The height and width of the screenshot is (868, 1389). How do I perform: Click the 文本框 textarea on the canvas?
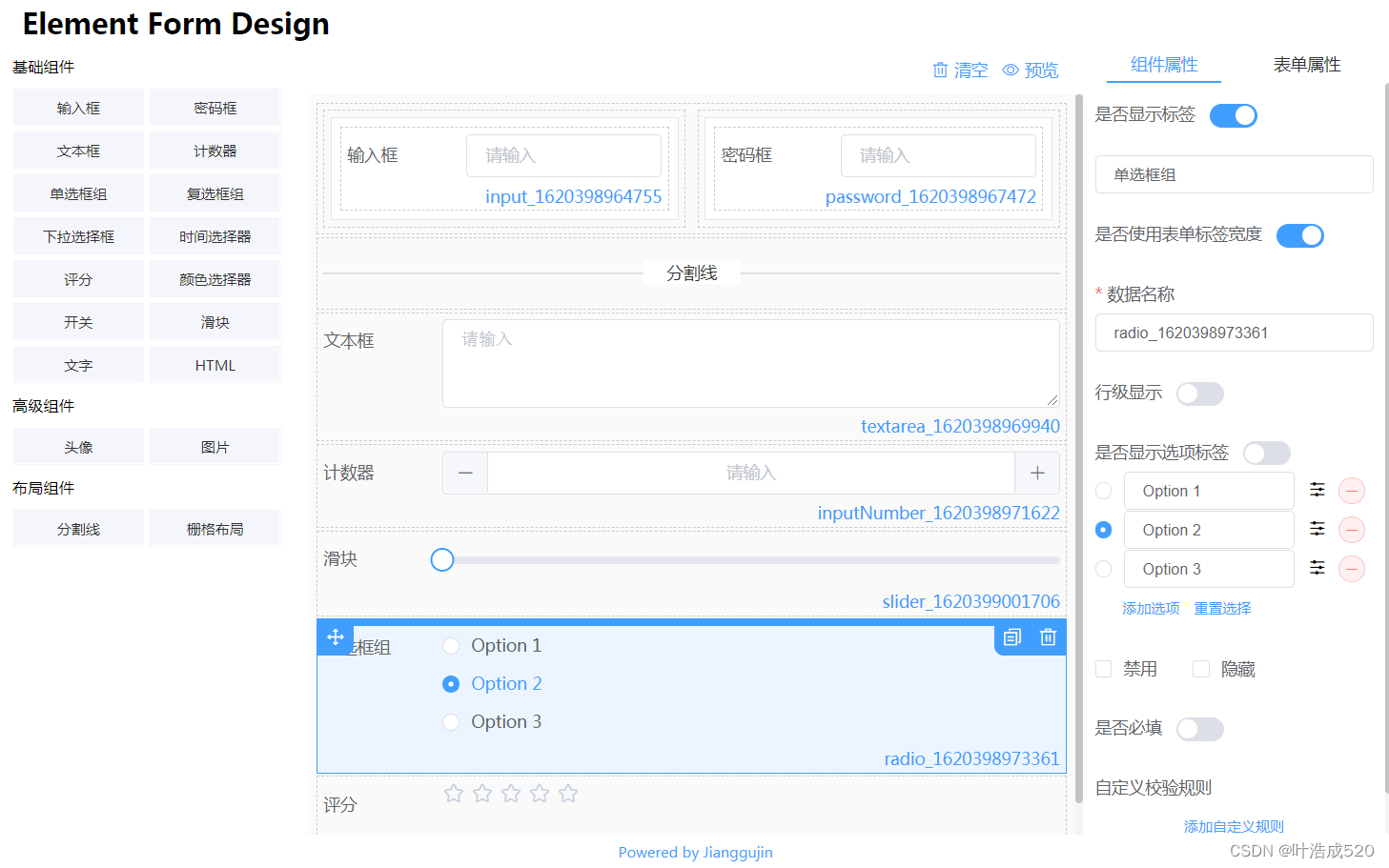coord(751,363)
